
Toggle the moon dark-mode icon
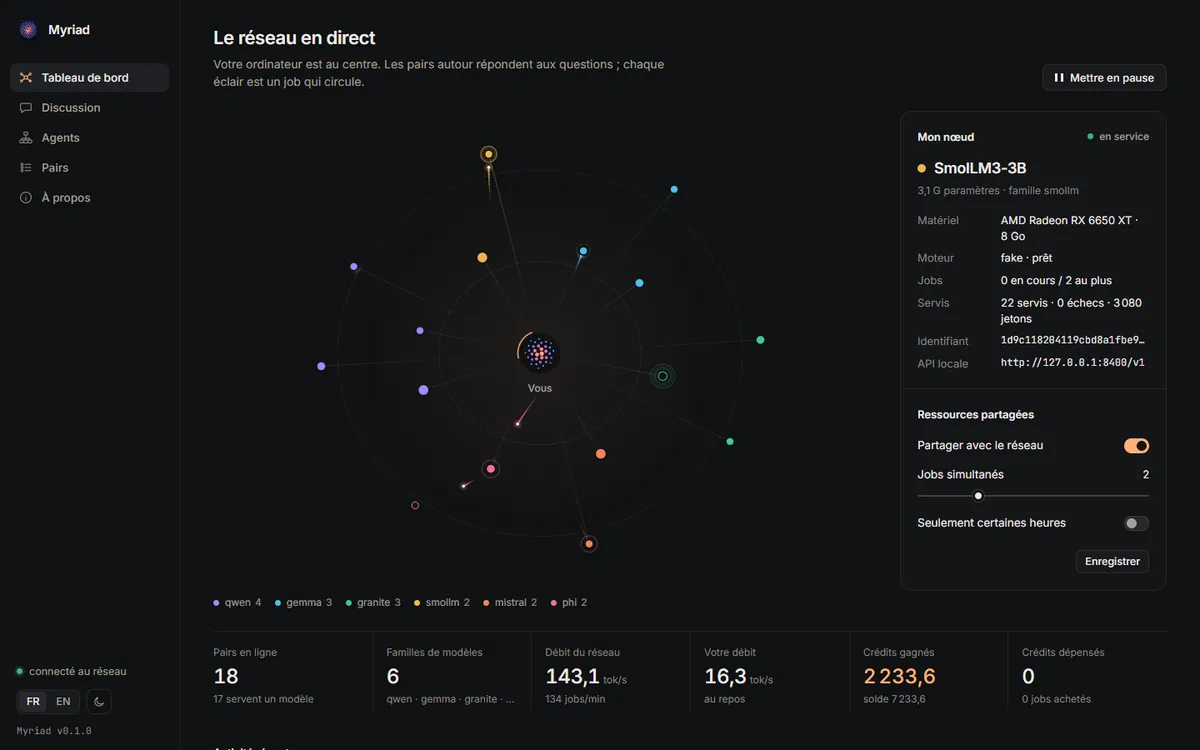99,702
